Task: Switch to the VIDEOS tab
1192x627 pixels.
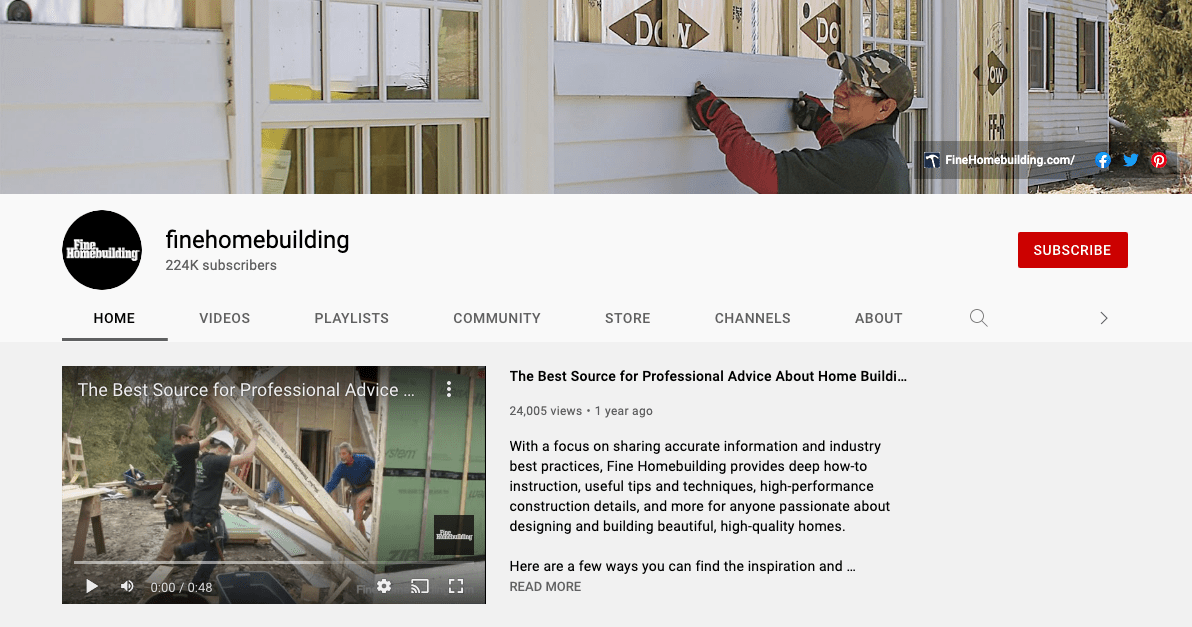Action: pyautogui.click(x=224, y=318)
